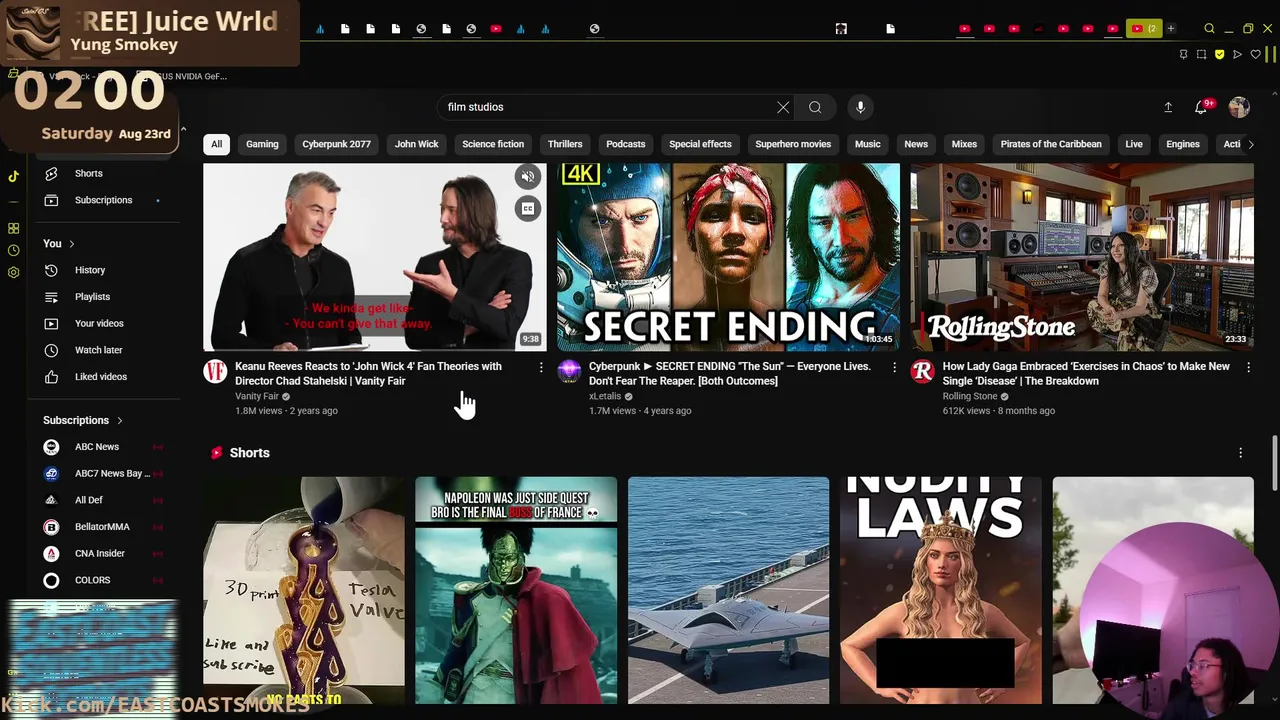Open the Watch later list
Image resolution: width=1280 pixels, height=720 pixels.
[x=98, y=350]
